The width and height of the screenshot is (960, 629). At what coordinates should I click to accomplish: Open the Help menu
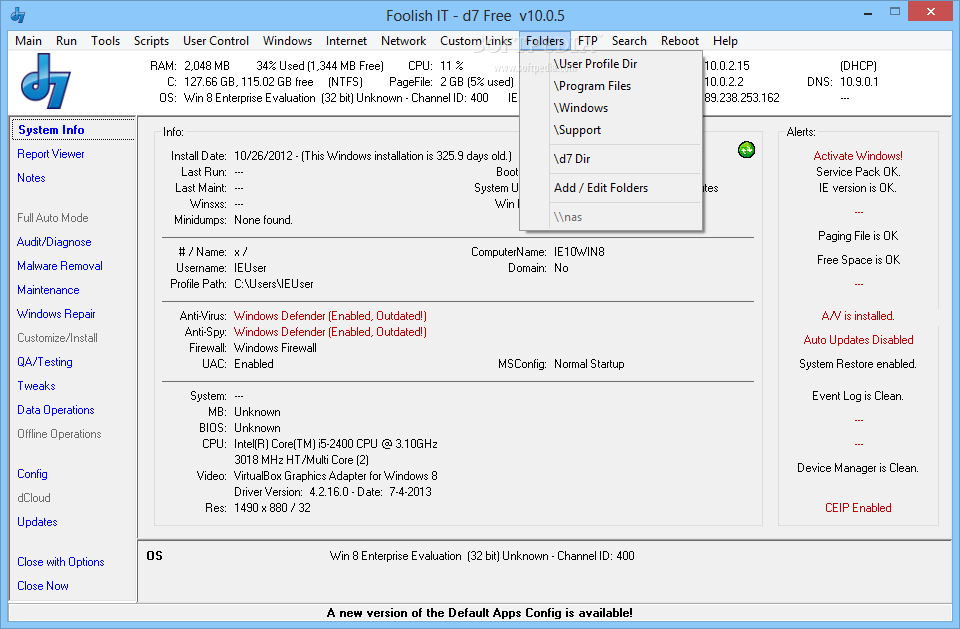[x=725, y=41]
